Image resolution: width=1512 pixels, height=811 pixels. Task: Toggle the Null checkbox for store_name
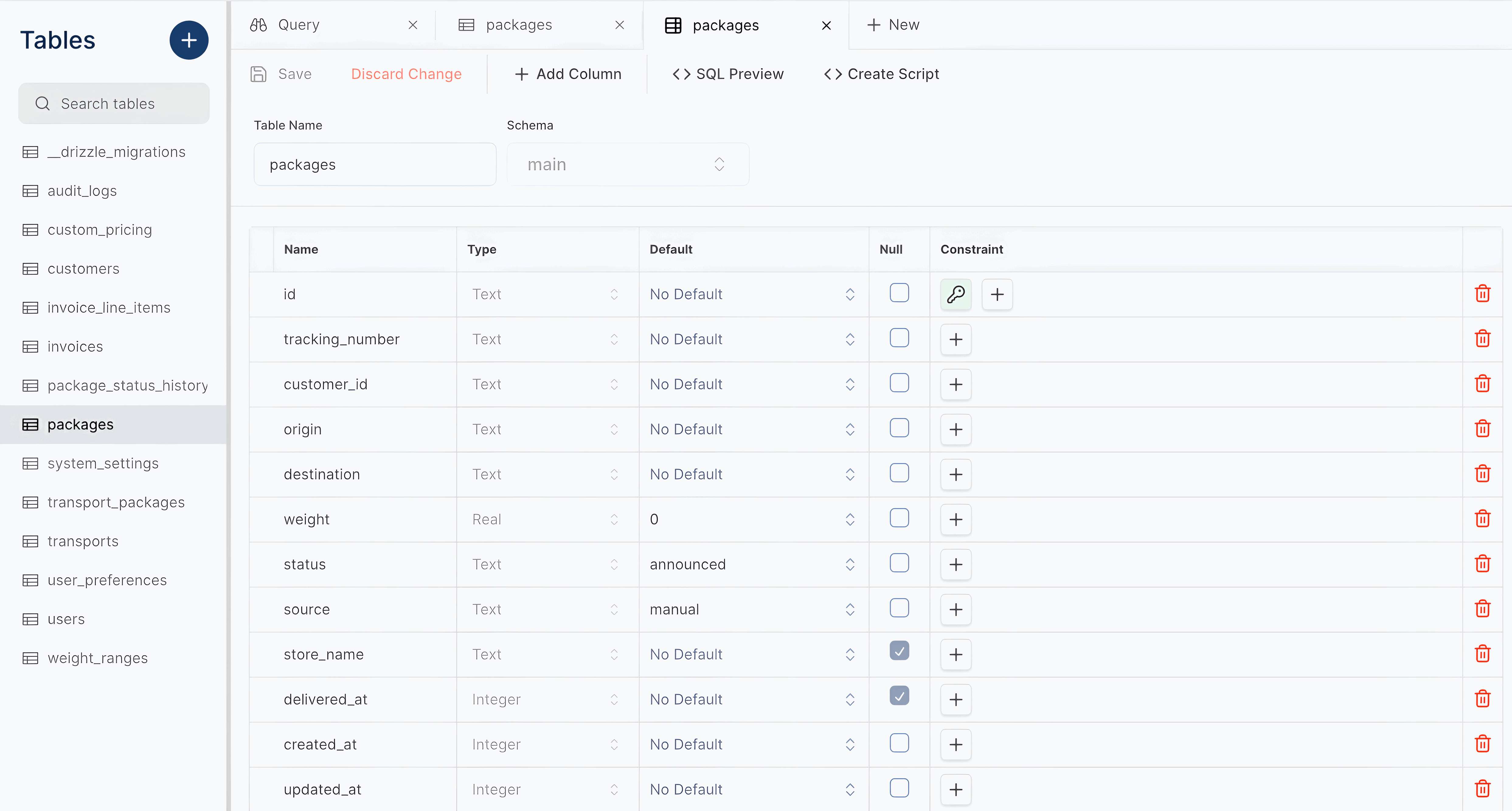coord(899,651)
